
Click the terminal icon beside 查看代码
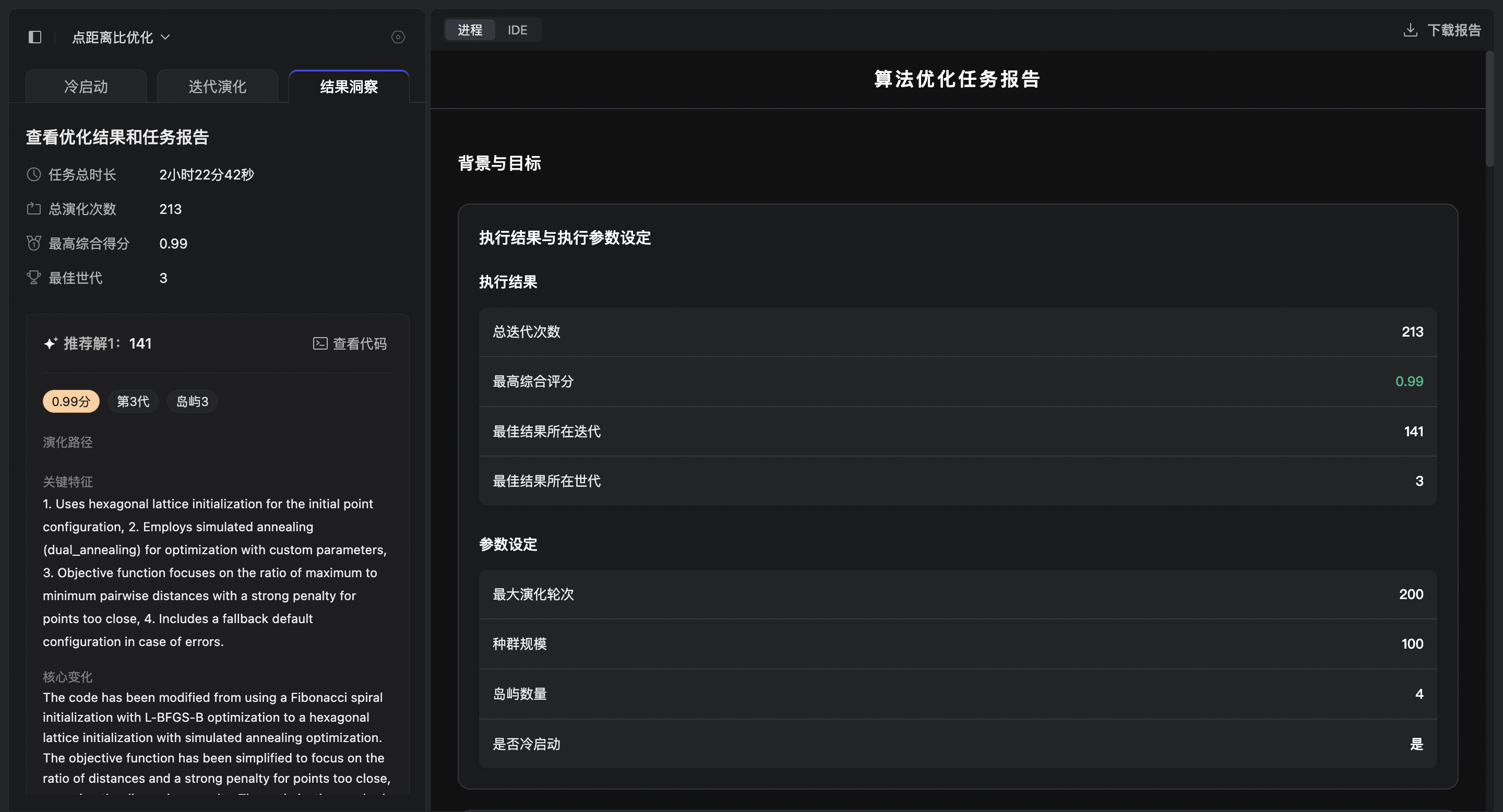320,343
